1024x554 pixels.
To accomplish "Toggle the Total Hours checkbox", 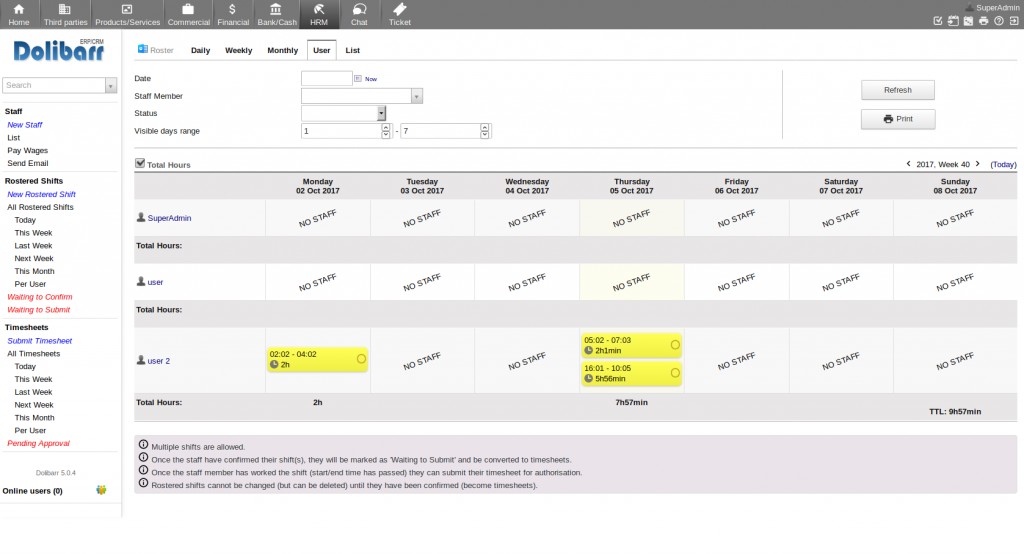I will [140, 163].
